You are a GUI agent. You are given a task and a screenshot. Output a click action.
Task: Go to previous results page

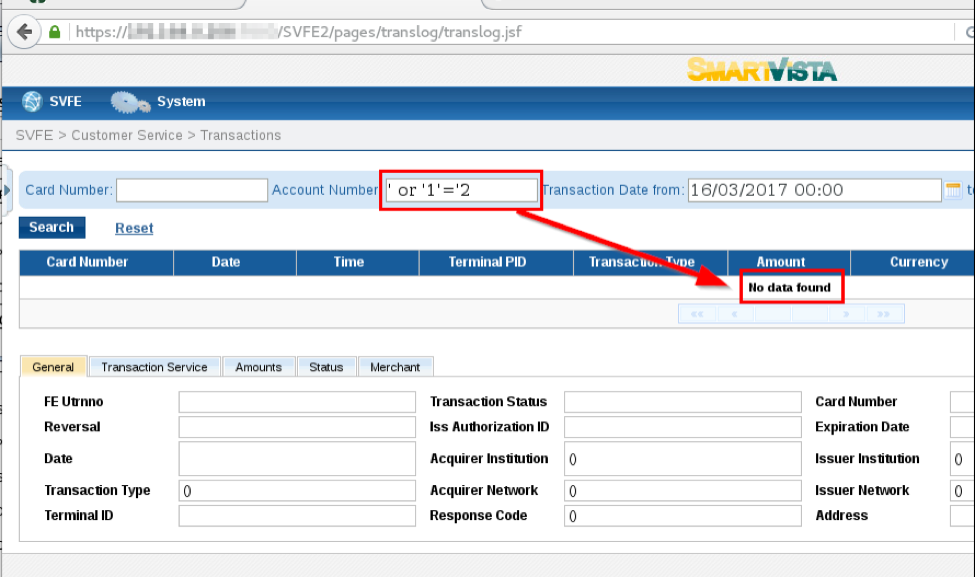(735, 314)
